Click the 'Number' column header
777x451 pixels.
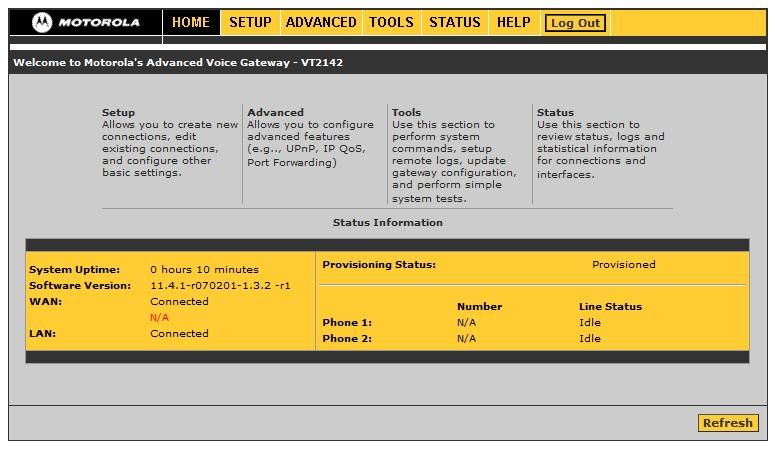[x=480, y=307]
